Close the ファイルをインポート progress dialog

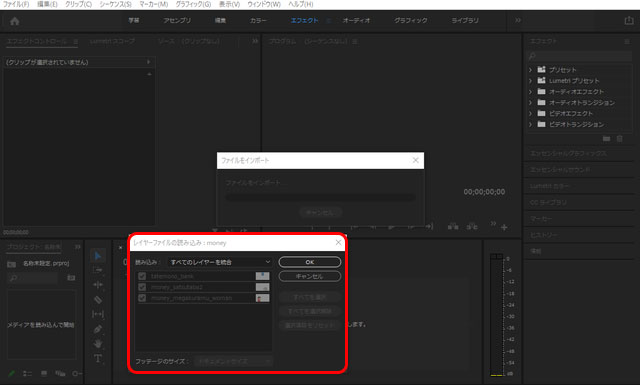tap(416, 160)
